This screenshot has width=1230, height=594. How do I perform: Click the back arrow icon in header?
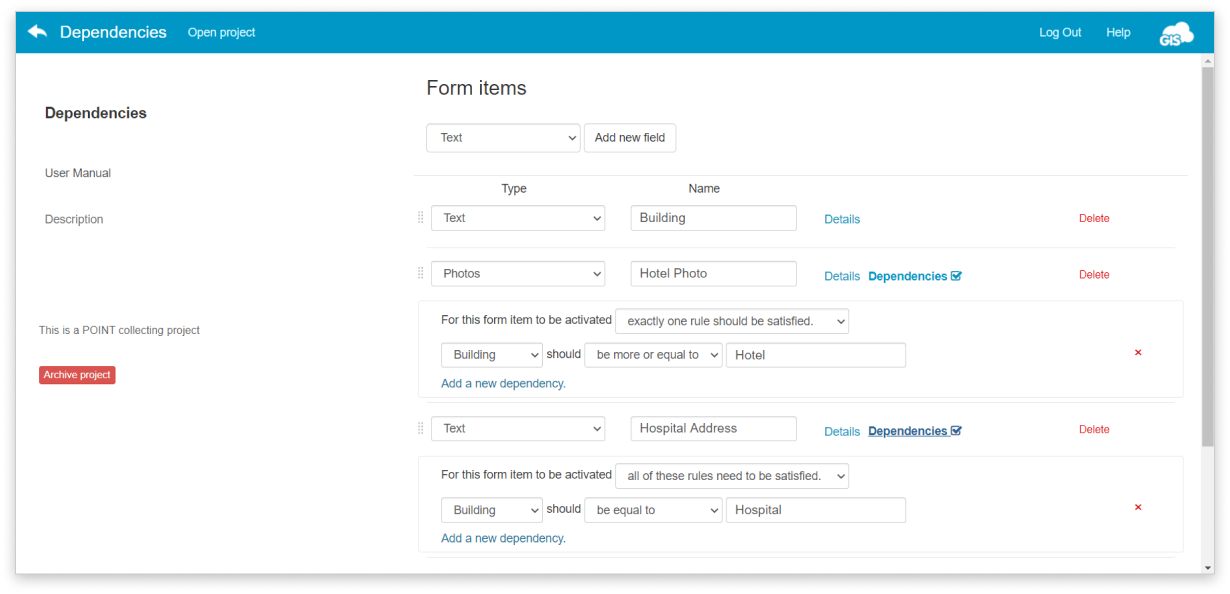tap(37, 32)
